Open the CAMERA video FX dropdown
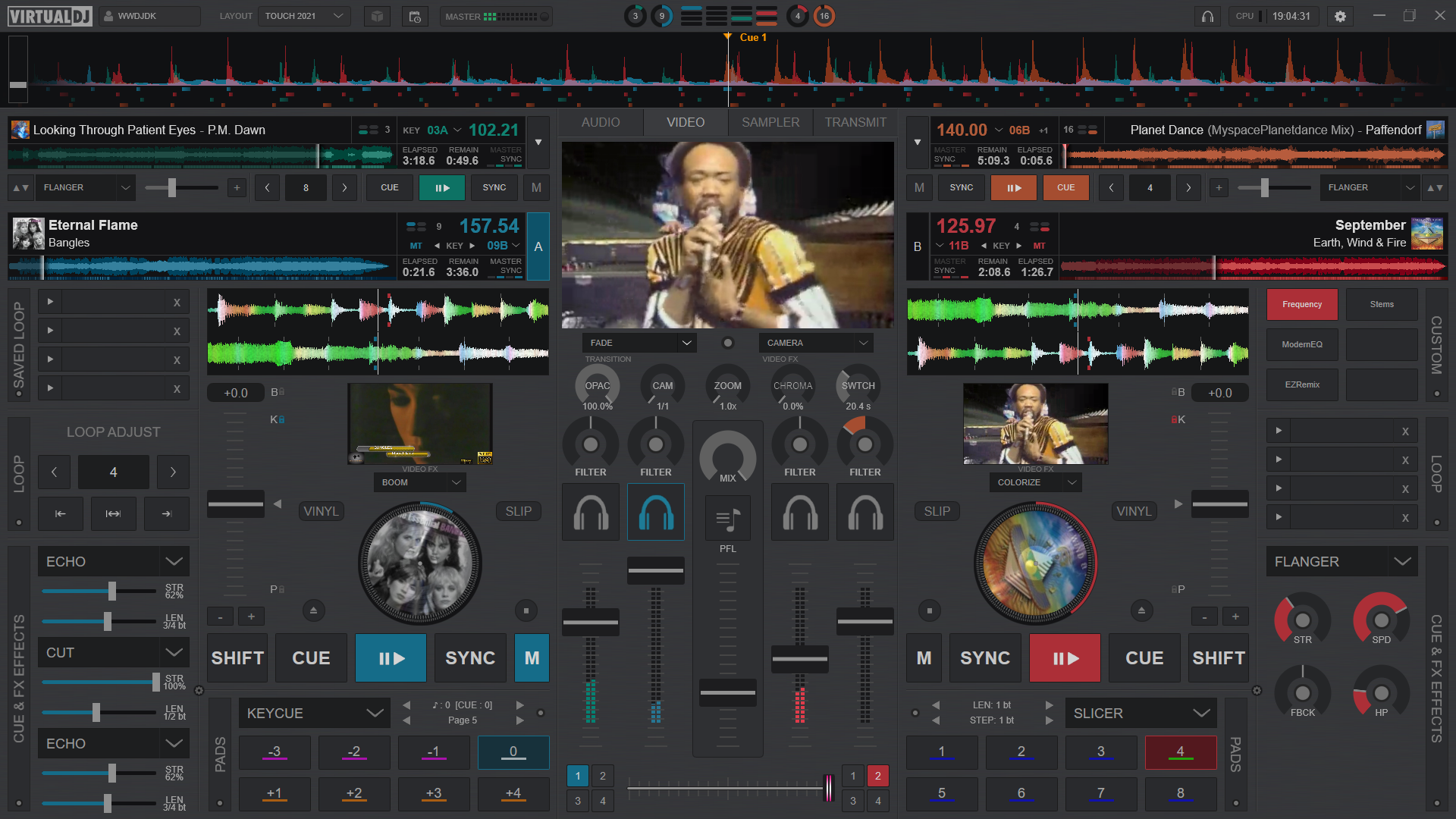The width and height of the screenshot is (1456, 819). coord(816,343)
